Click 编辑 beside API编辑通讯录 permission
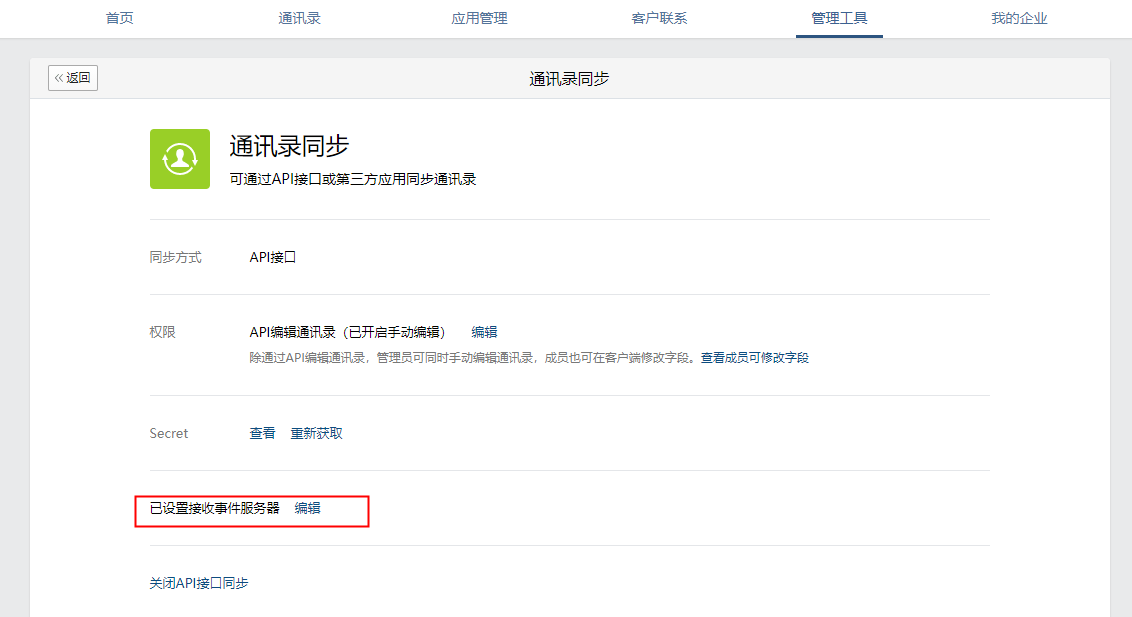Screen dimensions: 1132x617 pyautogui.click(x=484, y=332)
